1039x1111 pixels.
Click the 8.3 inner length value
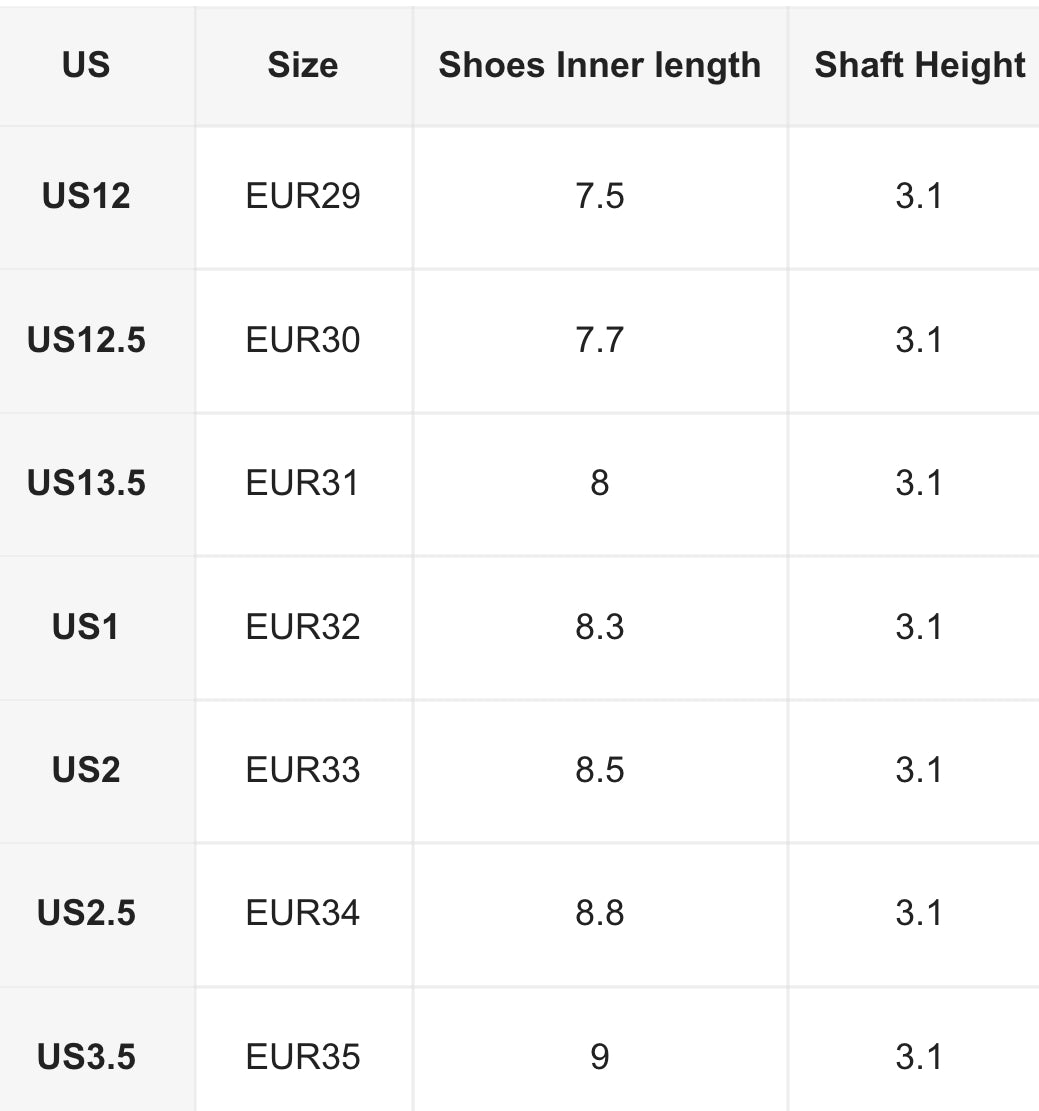(599, 627)
